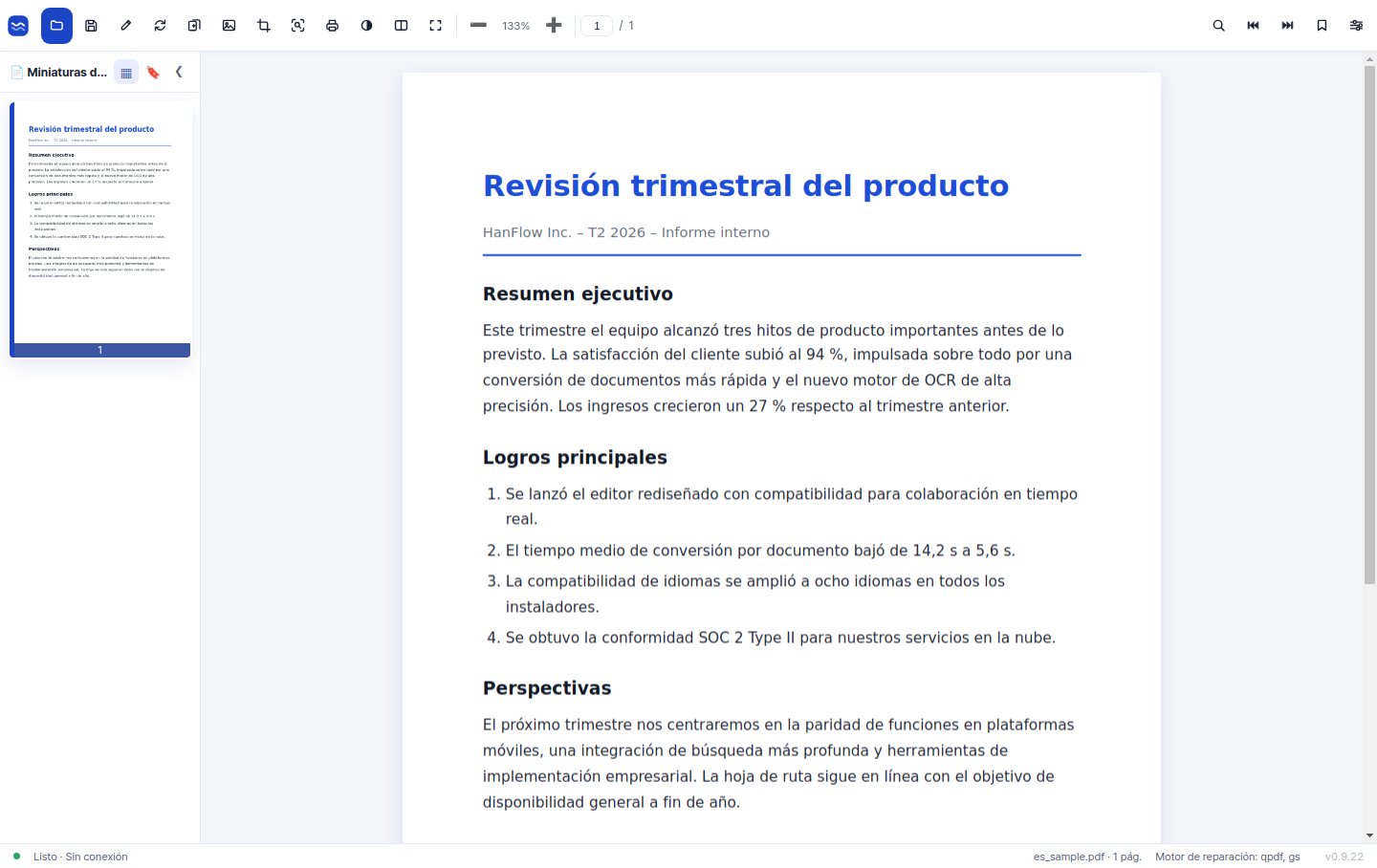Click the 133% zoom level label
This screenshot has width=1377, height=868.
(515, 26)
